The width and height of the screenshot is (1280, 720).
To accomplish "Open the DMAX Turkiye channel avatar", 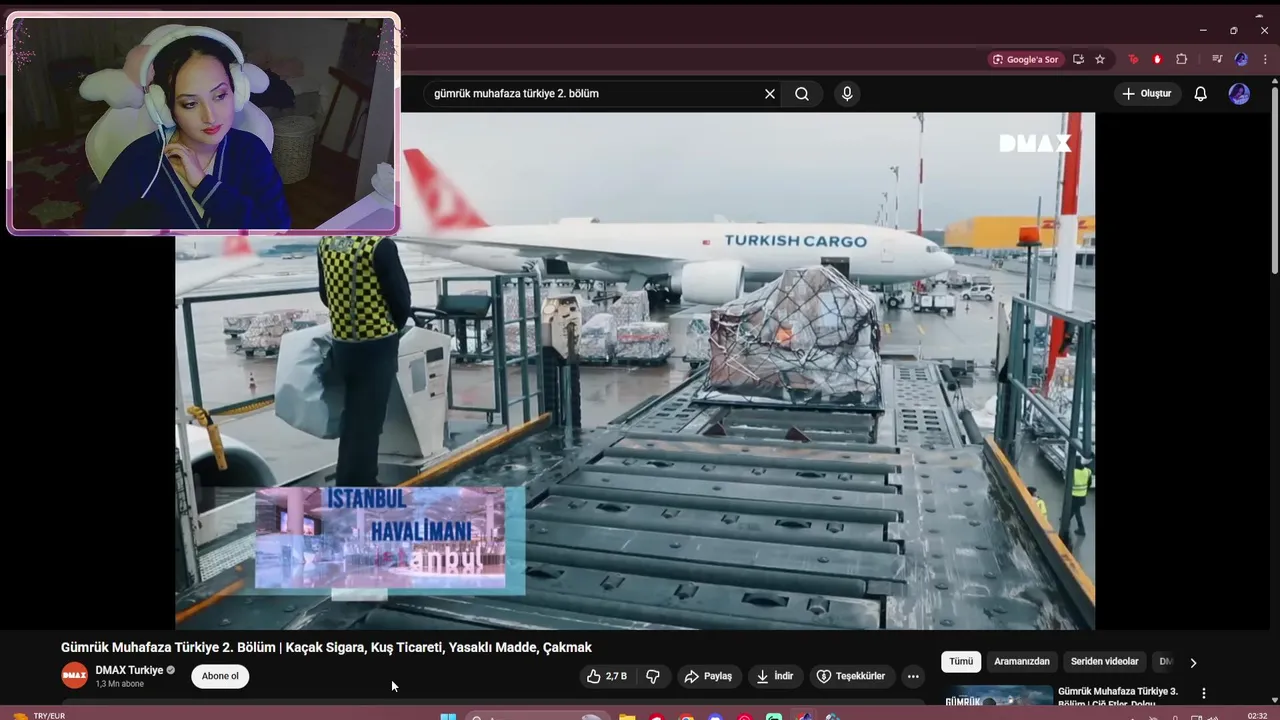I will pos(75,676).
